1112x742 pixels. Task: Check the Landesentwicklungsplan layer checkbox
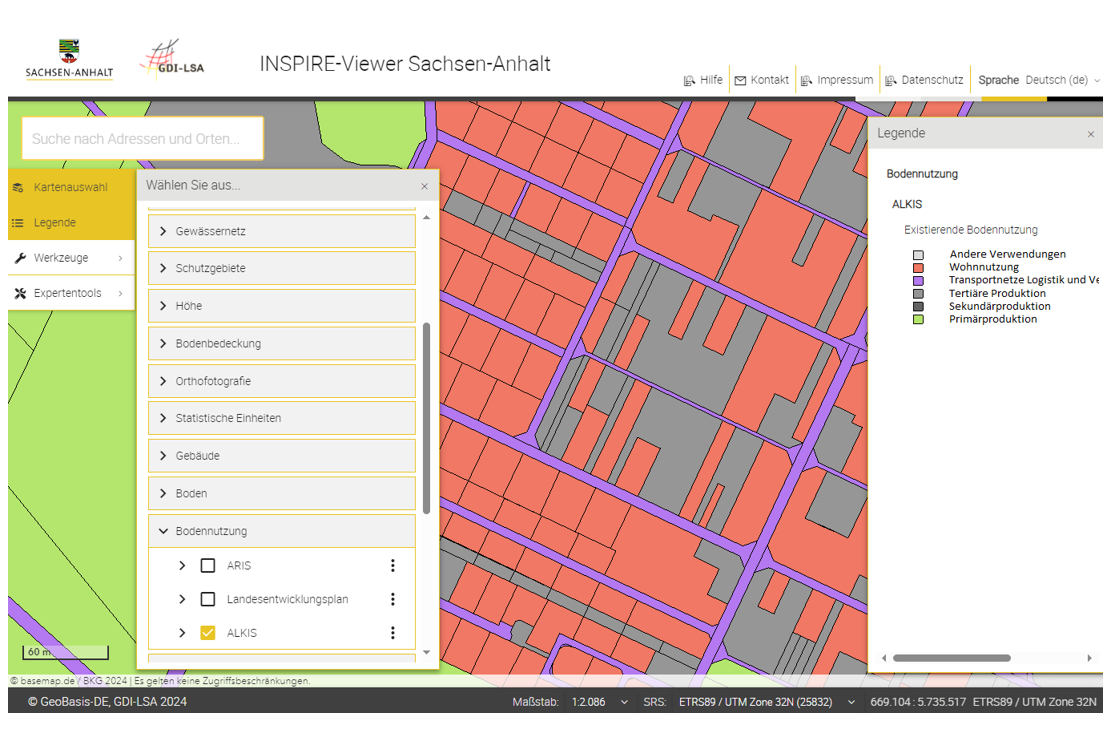tap(208, 600)
